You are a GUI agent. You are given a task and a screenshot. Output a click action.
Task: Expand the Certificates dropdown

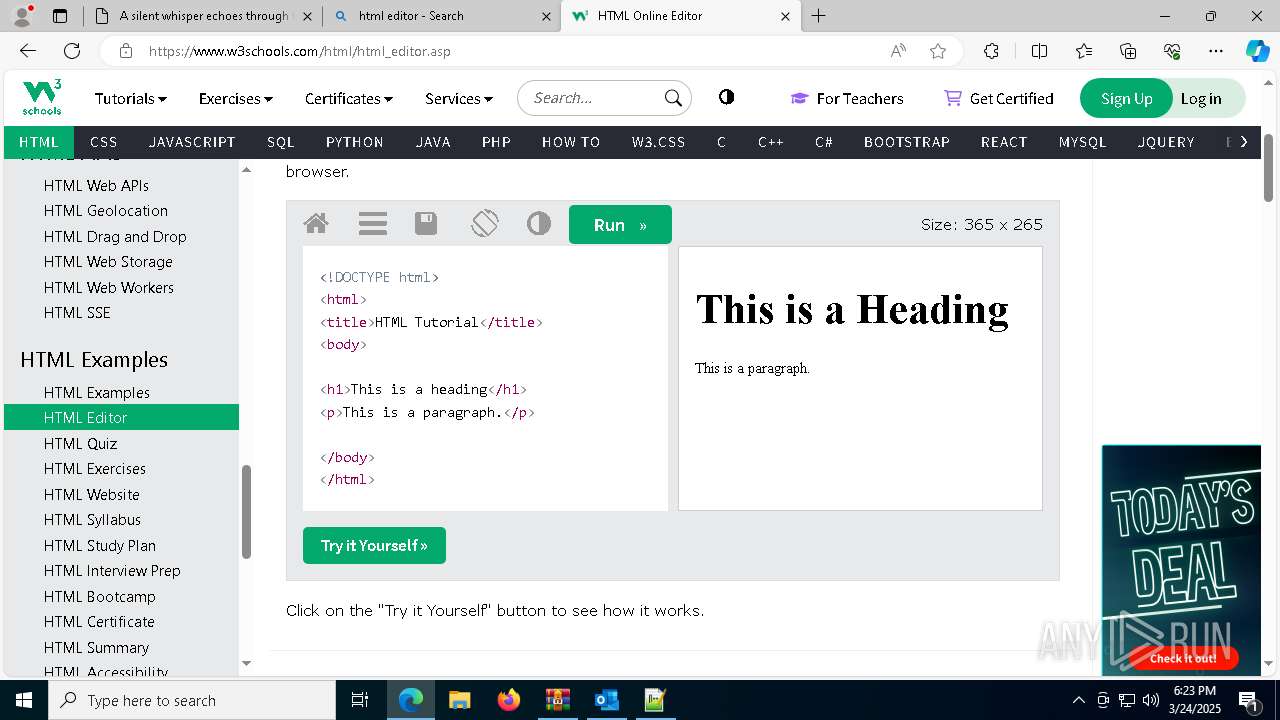click(349, 98)
